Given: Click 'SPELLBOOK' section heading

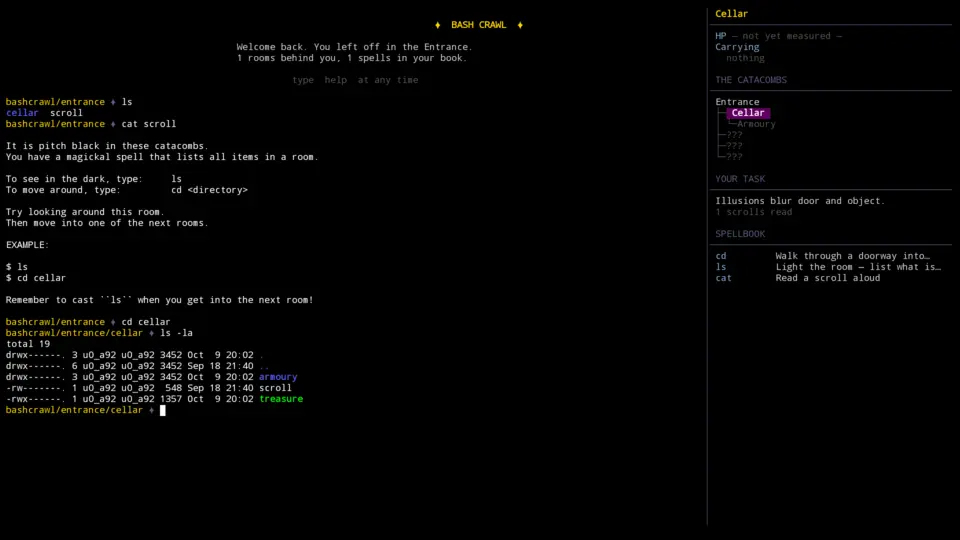Looking at the screenshot, I should tap(740, 234).
